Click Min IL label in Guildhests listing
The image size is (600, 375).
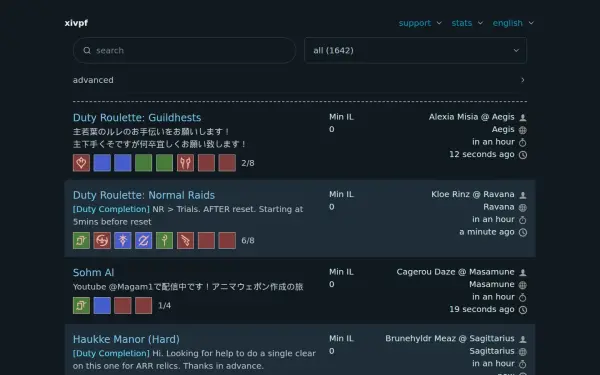coord(341,117)
